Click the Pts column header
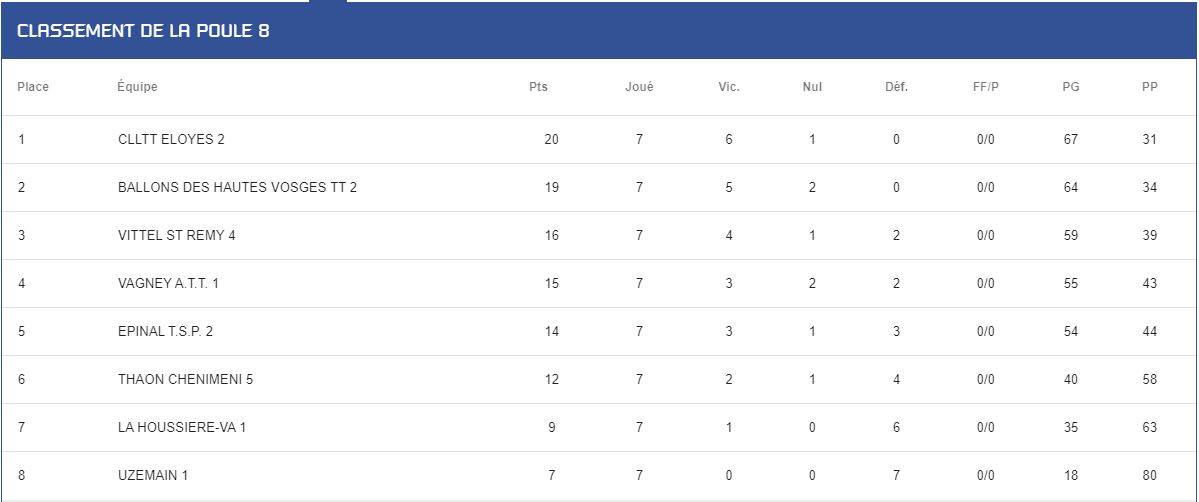 click(538, 87)
